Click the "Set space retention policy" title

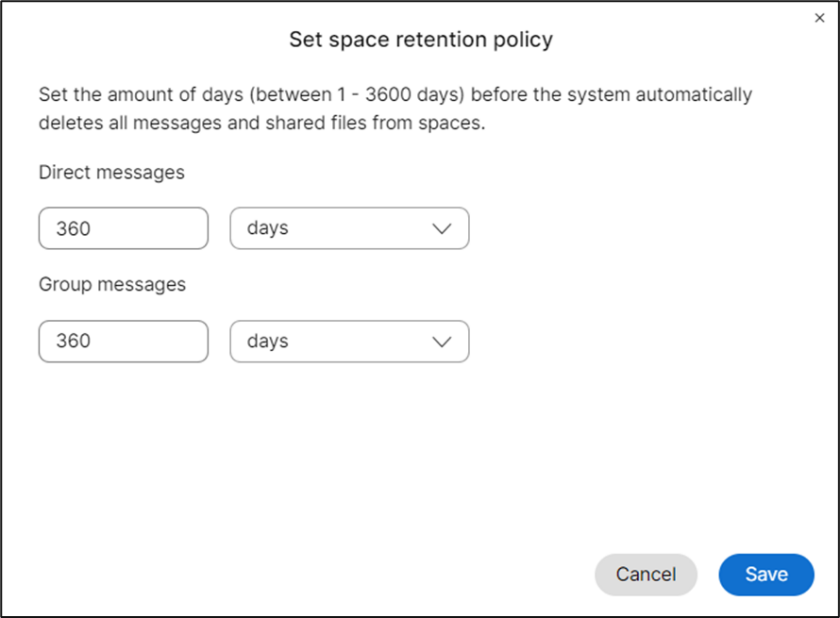pos(420,40)
